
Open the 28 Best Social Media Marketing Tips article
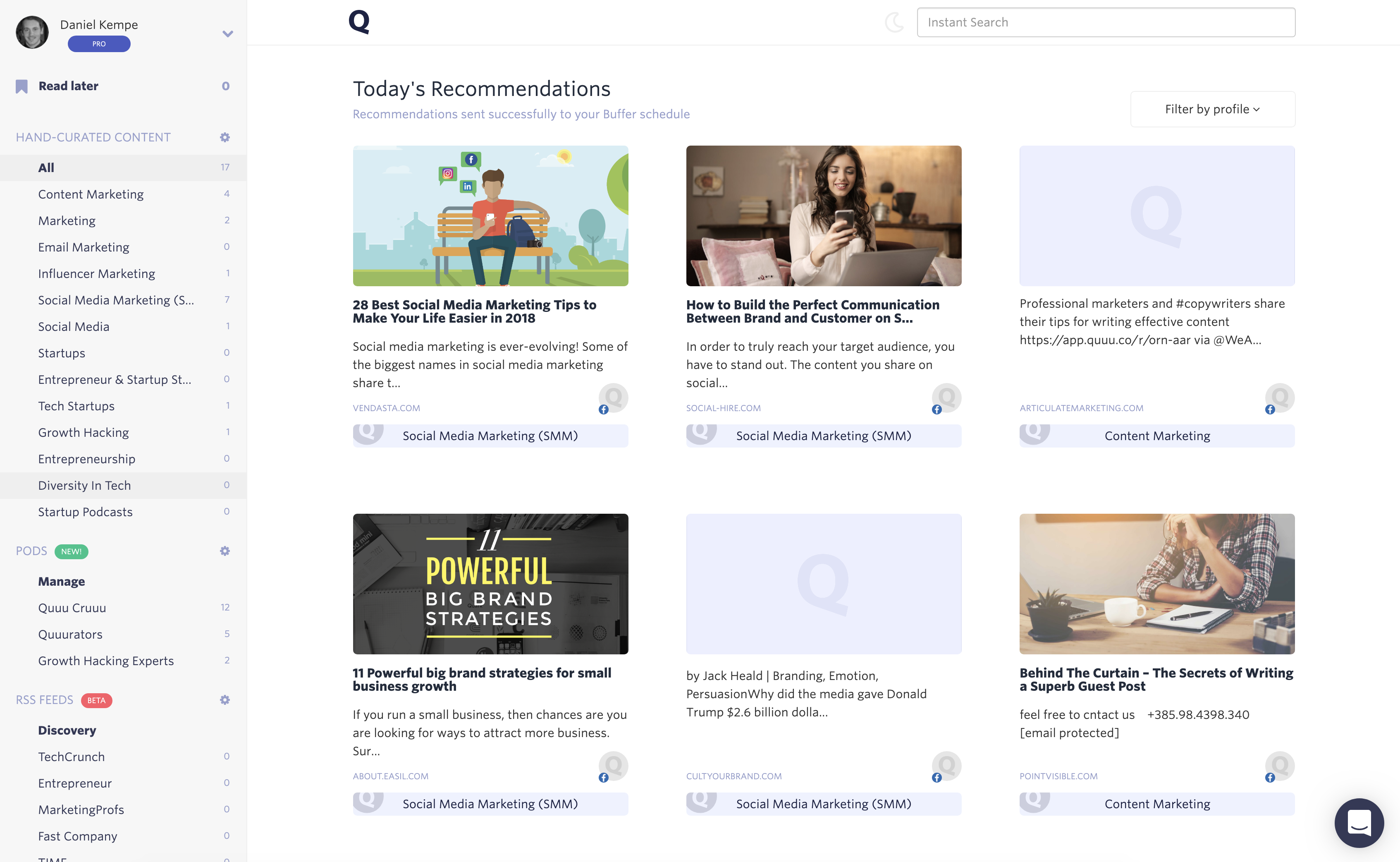click(474, 311)
